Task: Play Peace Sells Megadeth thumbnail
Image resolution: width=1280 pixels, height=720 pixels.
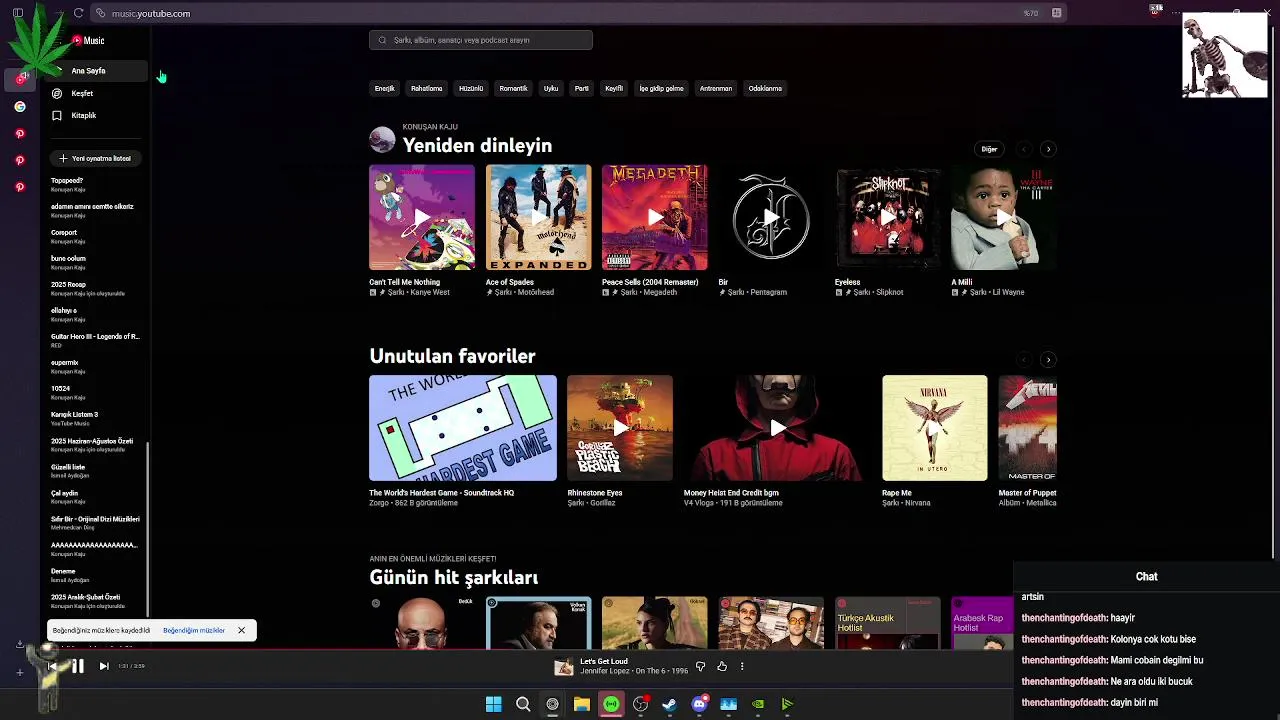Action: [655, 218]
